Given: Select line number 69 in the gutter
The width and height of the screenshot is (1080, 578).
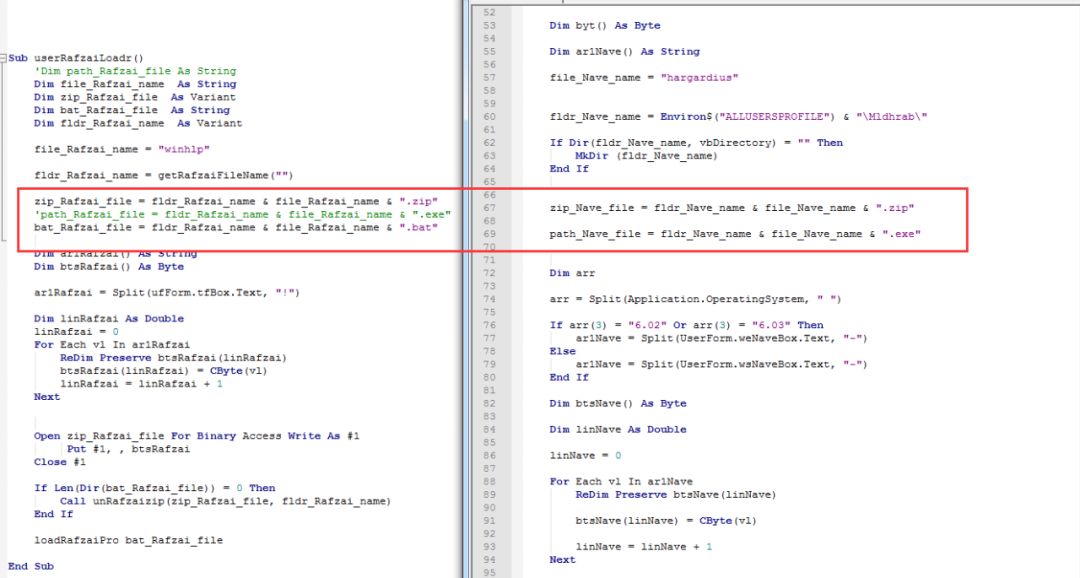Looking at the screenshot, I should click(489, 233).
